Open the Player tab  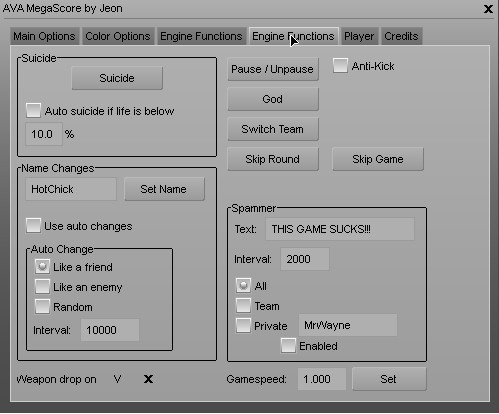(x=359, y=36)
